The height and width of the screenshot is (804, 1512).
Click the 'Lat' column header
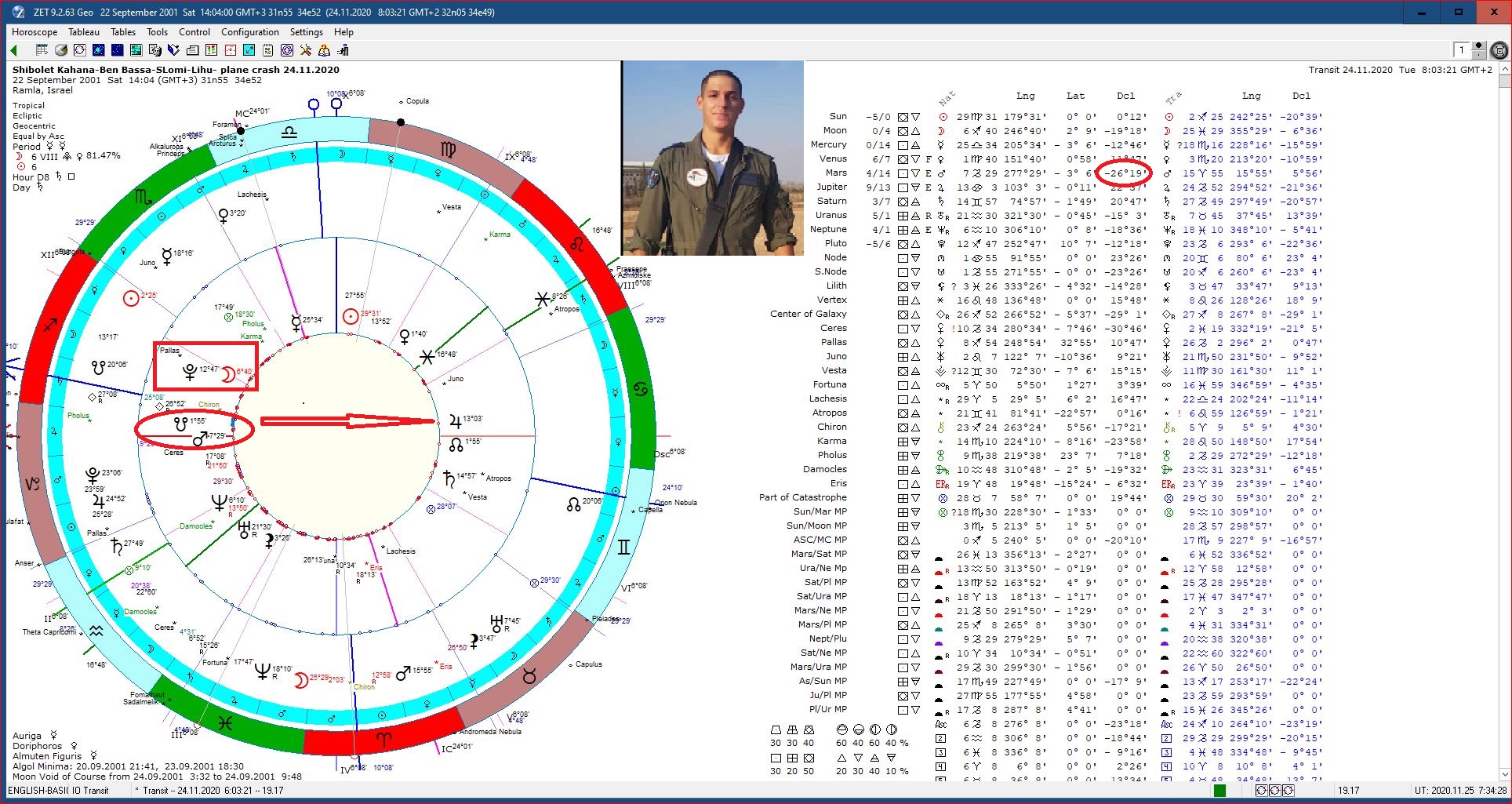point(1076,96)
